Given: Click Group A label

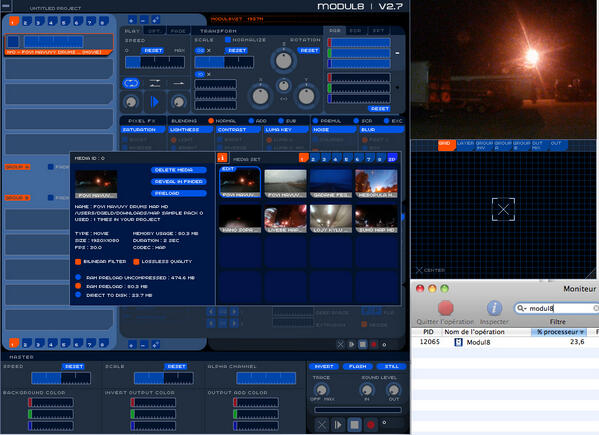Looking at the screenshot, I should tap(17, 167).
